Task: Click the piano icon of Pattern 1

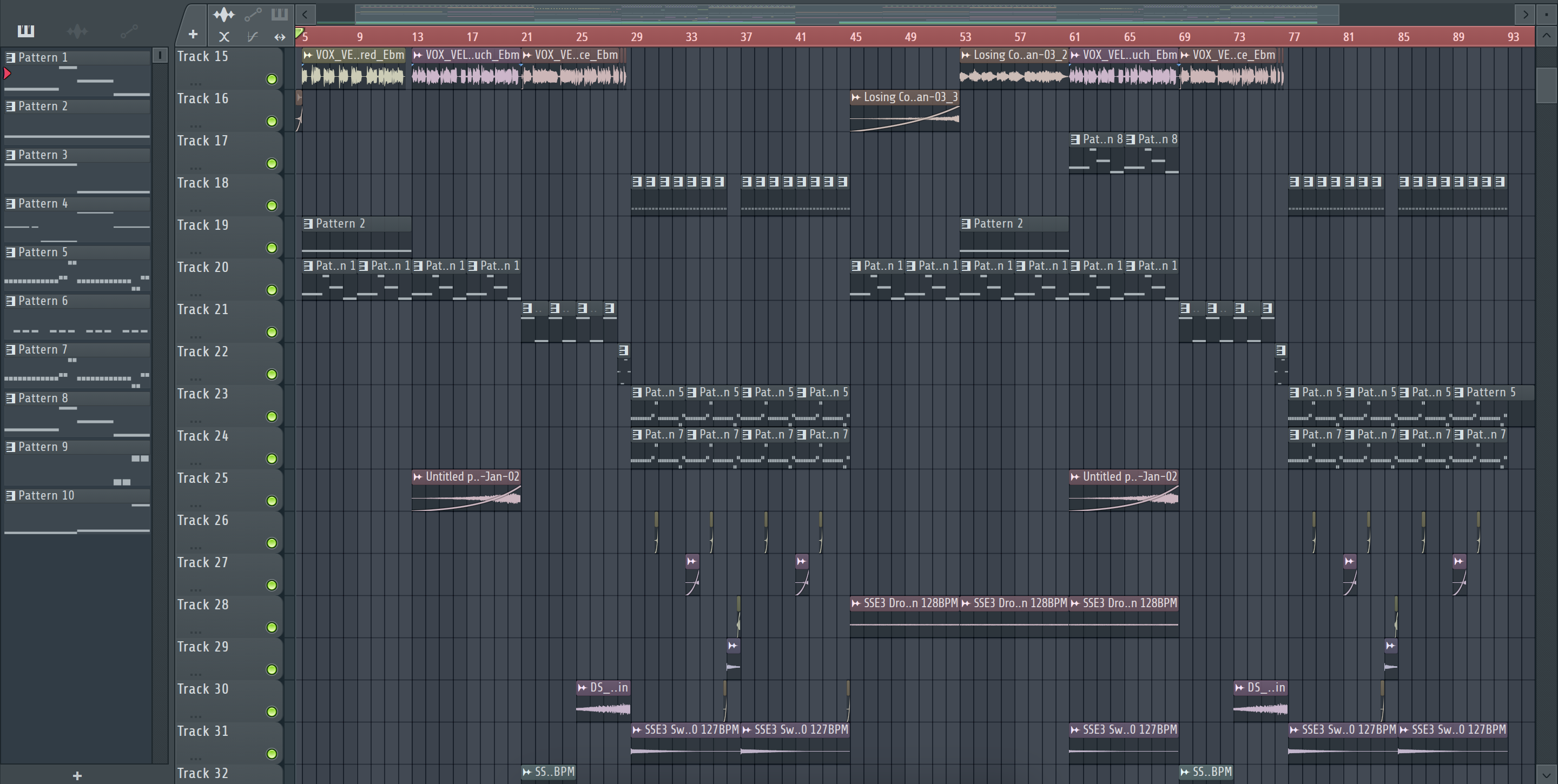Action: click(x=10, y=57)
